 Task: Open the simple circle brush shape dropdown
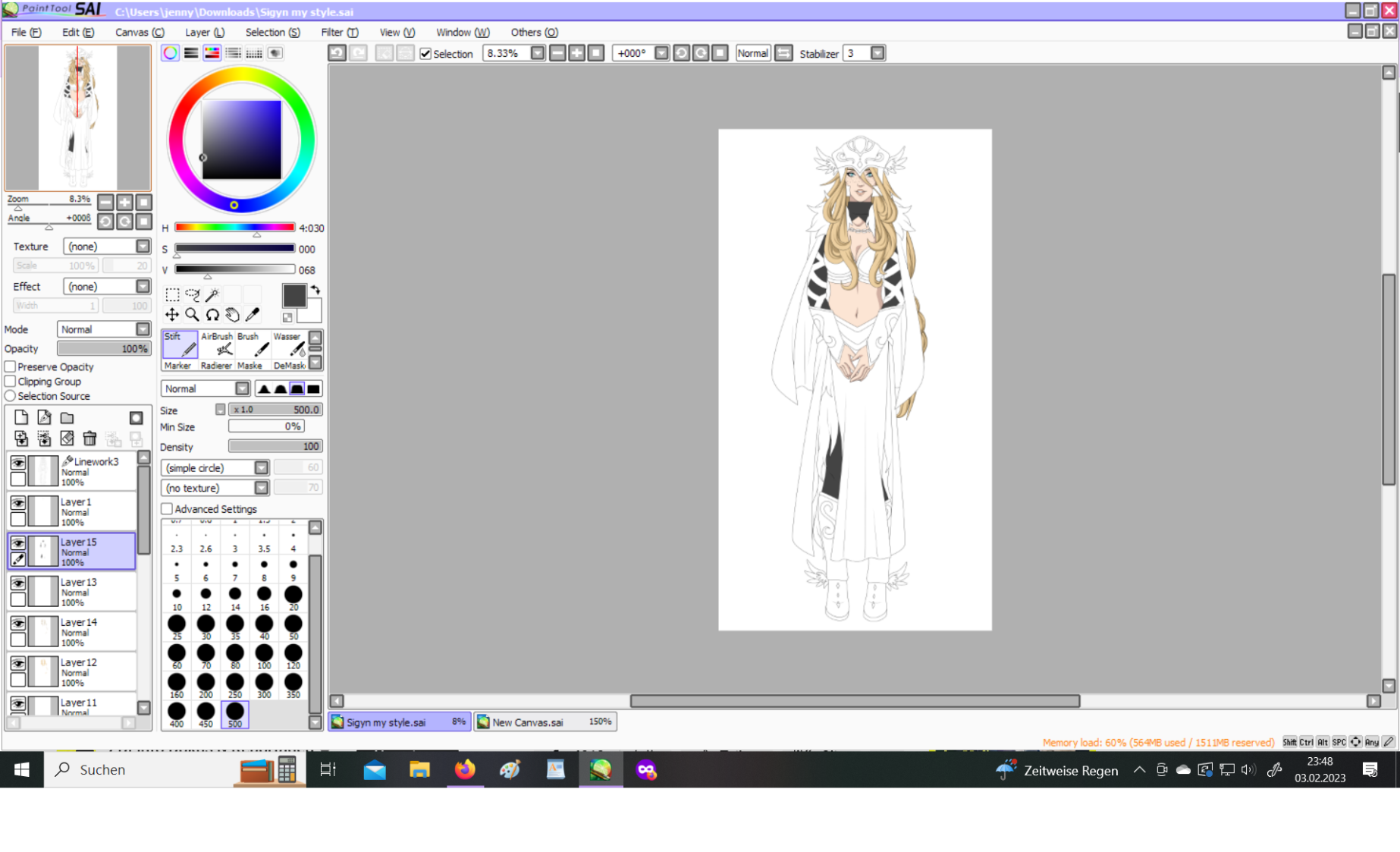click(215, 468)
